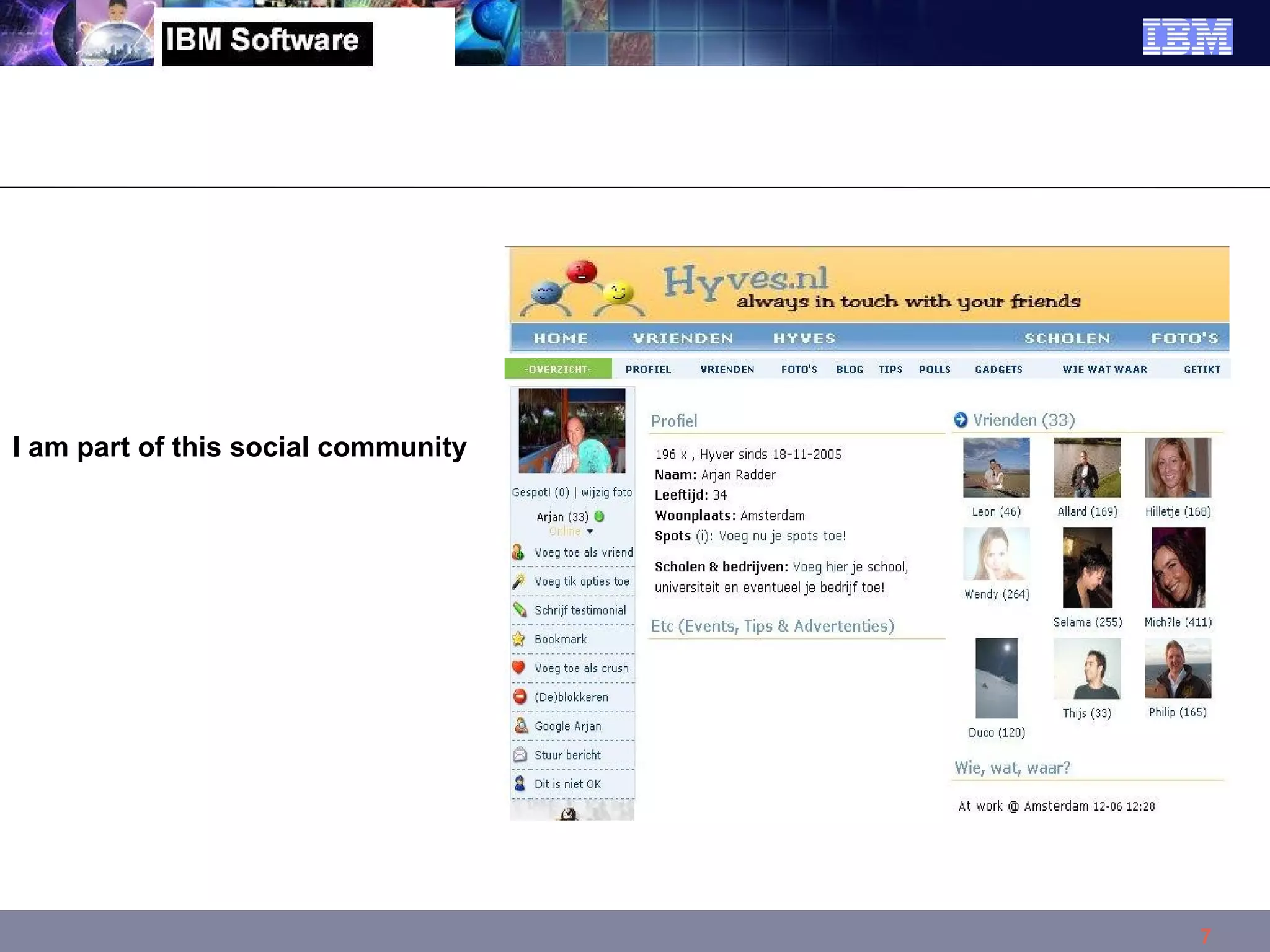1270x952 pixels.
Task: Open HOME in the blue navigation bar
Action: coord(561,338)
